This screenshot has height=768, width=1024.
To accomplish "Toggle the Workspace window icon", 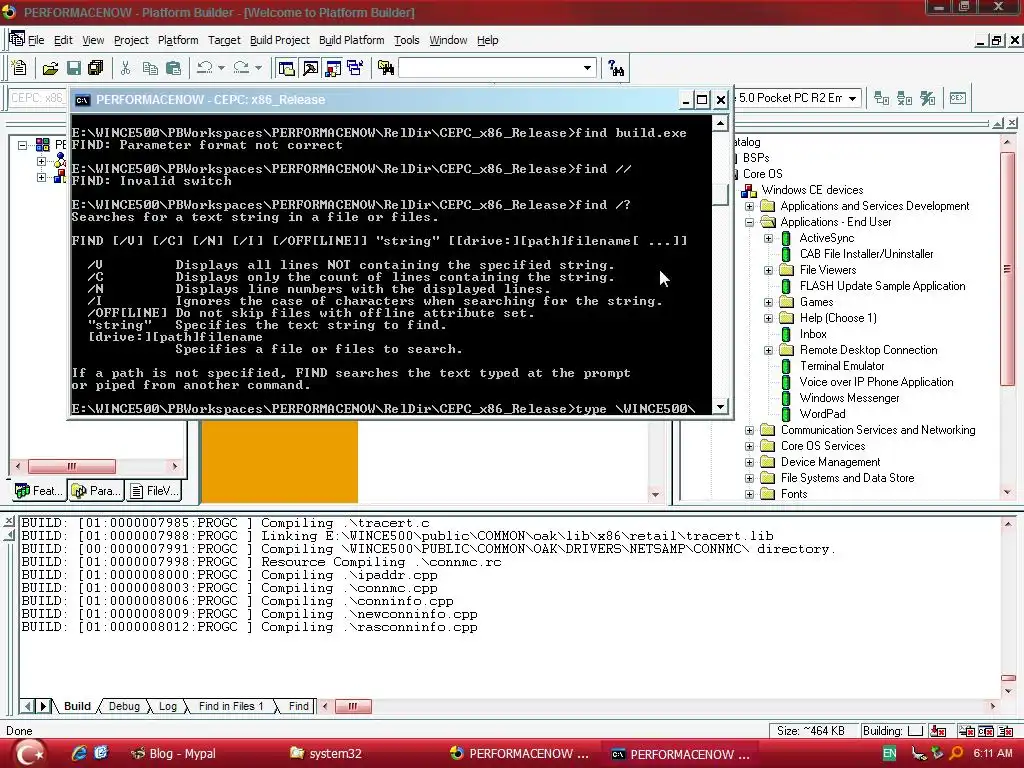I will click(x=287, y=68).
